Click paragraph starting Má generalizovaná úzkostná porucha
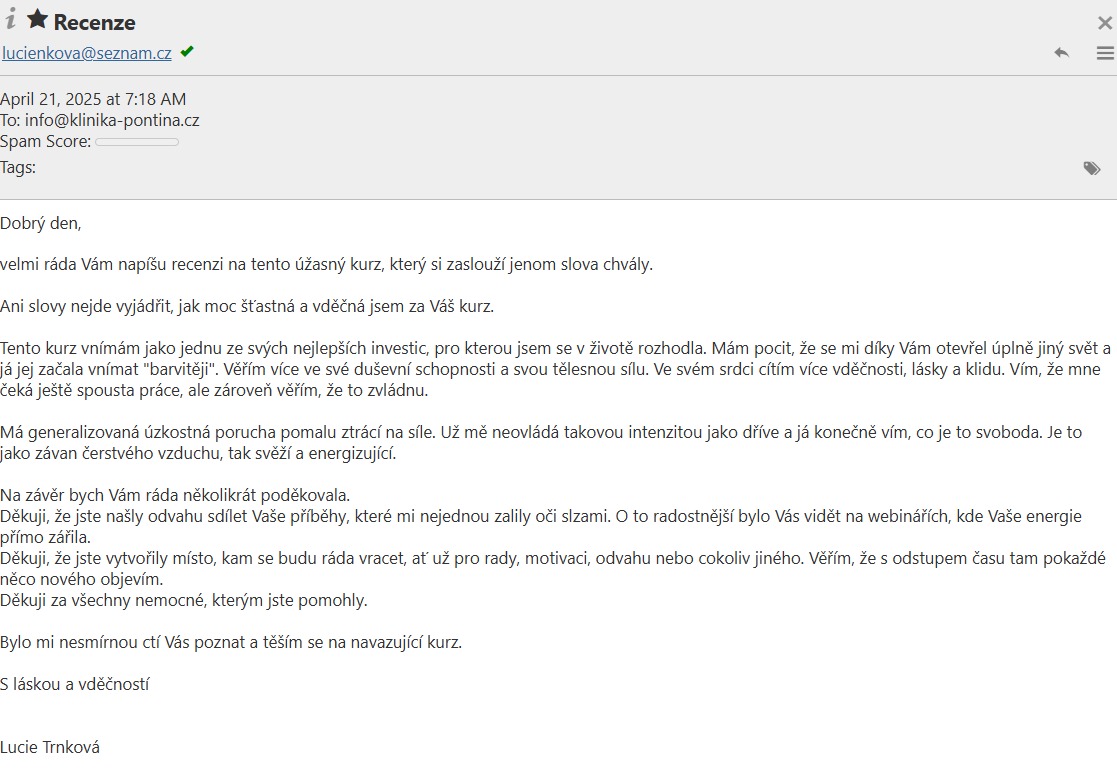The height and width of the screenshot is (784, 1117). (x=541, y=443)
